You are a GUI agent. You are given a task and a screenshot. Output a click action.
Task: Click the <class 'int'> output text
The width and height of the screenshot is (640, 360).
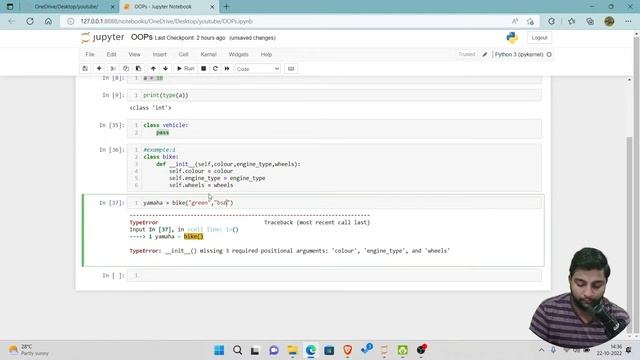150,108
